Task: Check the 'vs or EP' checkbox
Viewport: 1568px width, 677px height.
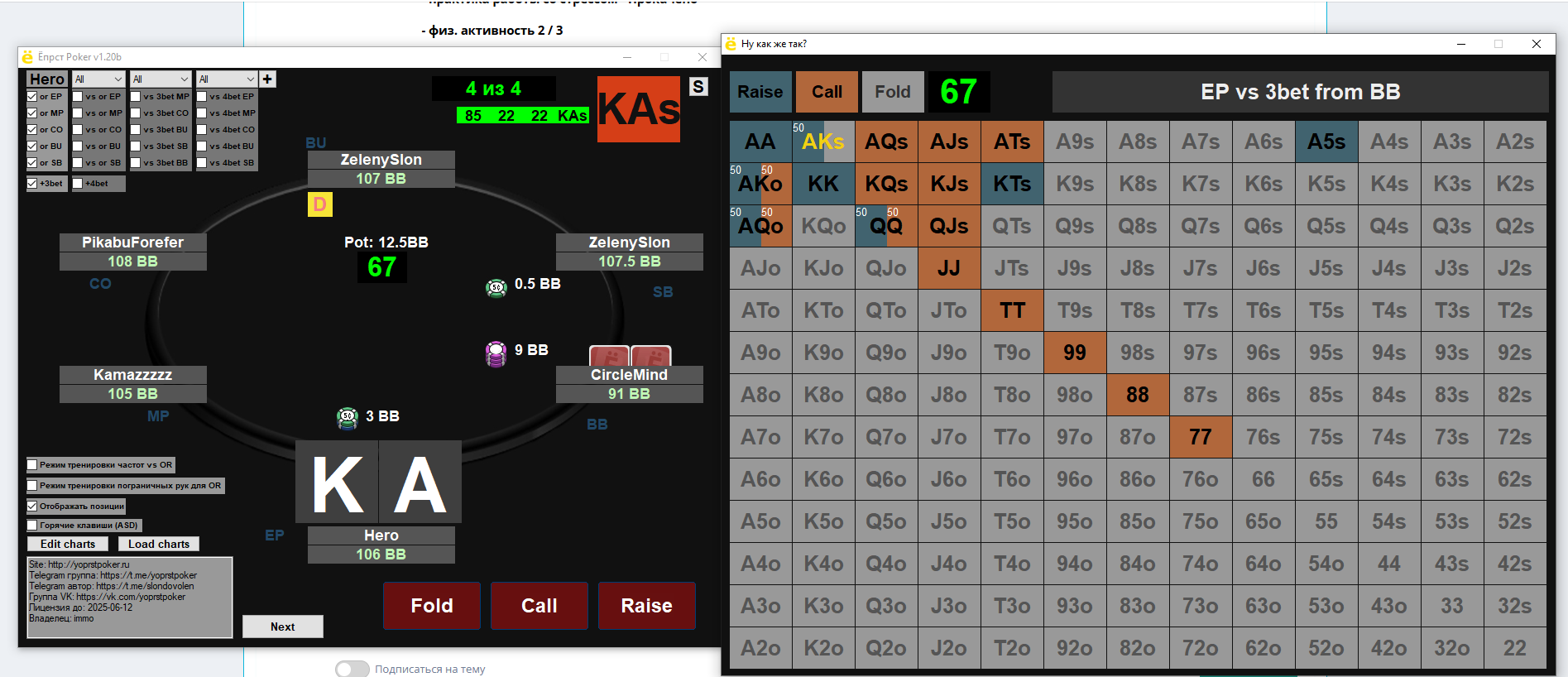Action: (x=78, y=97)
